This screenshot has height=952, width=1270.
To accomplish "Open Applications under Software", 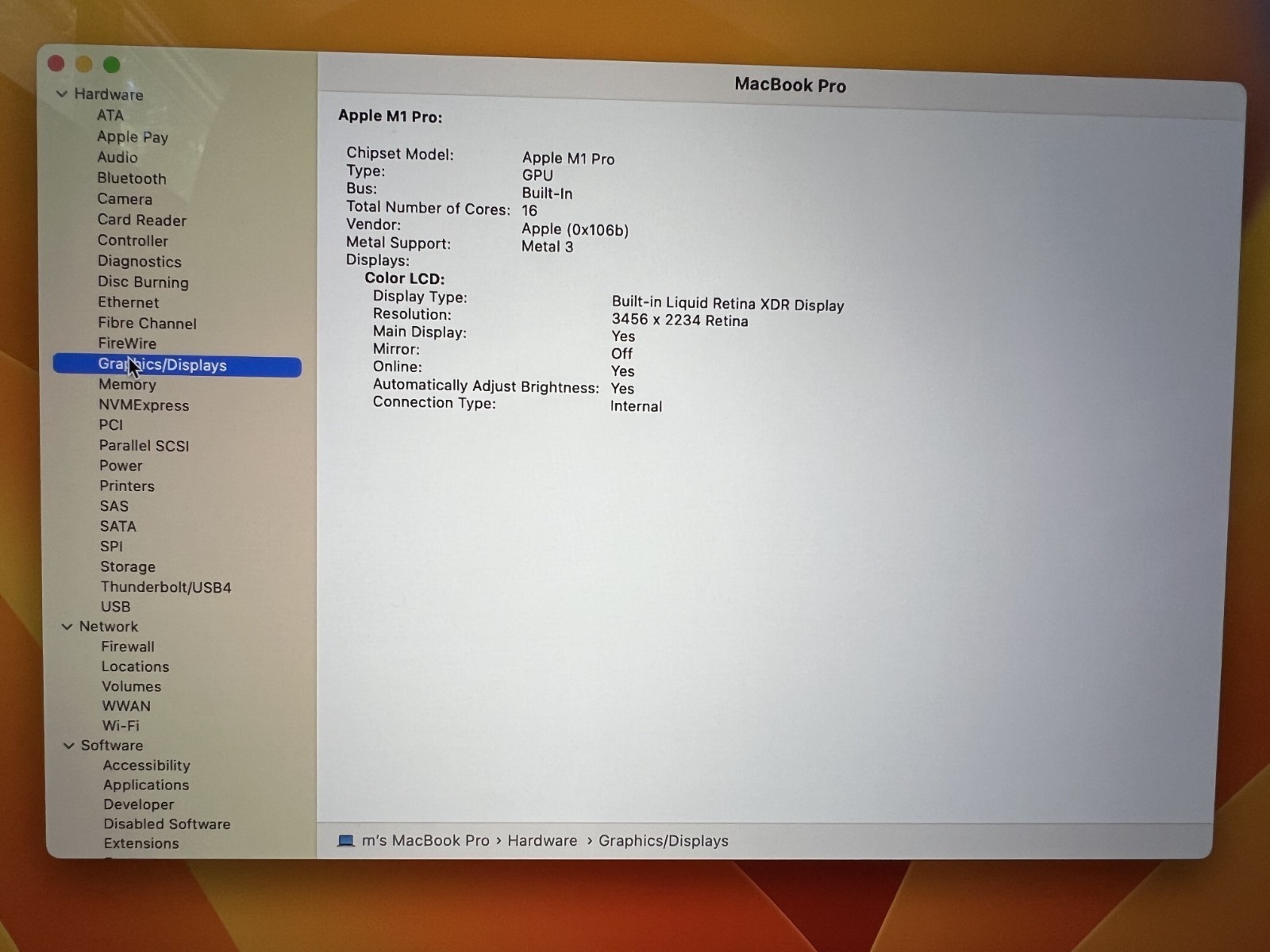I will point(146,785).
